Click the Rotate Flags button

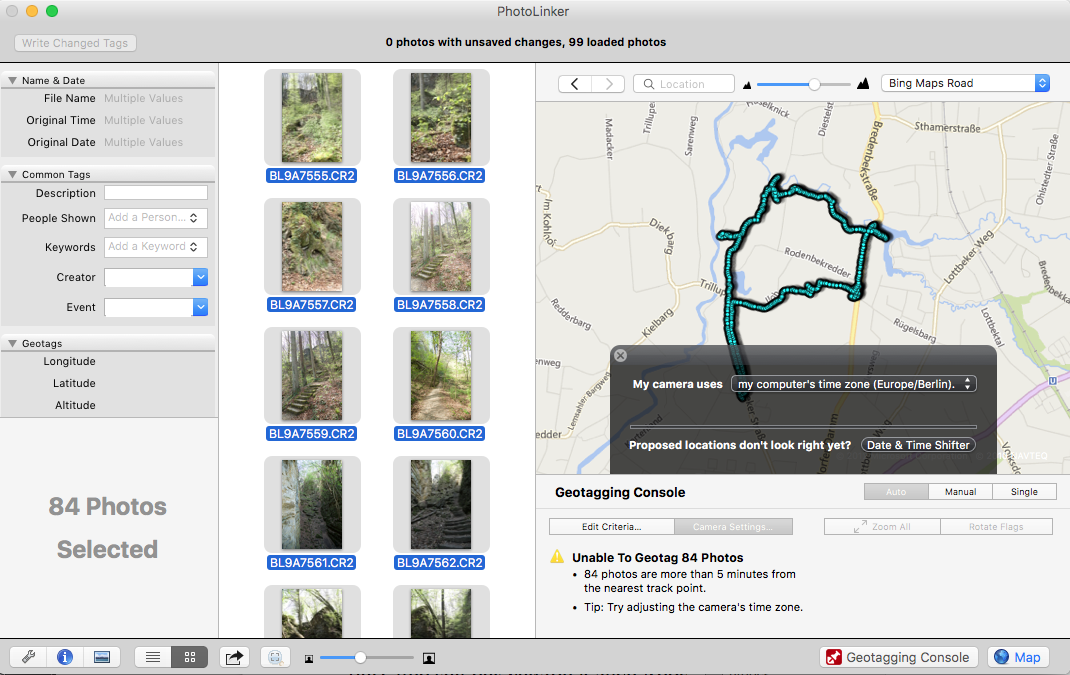996,527
